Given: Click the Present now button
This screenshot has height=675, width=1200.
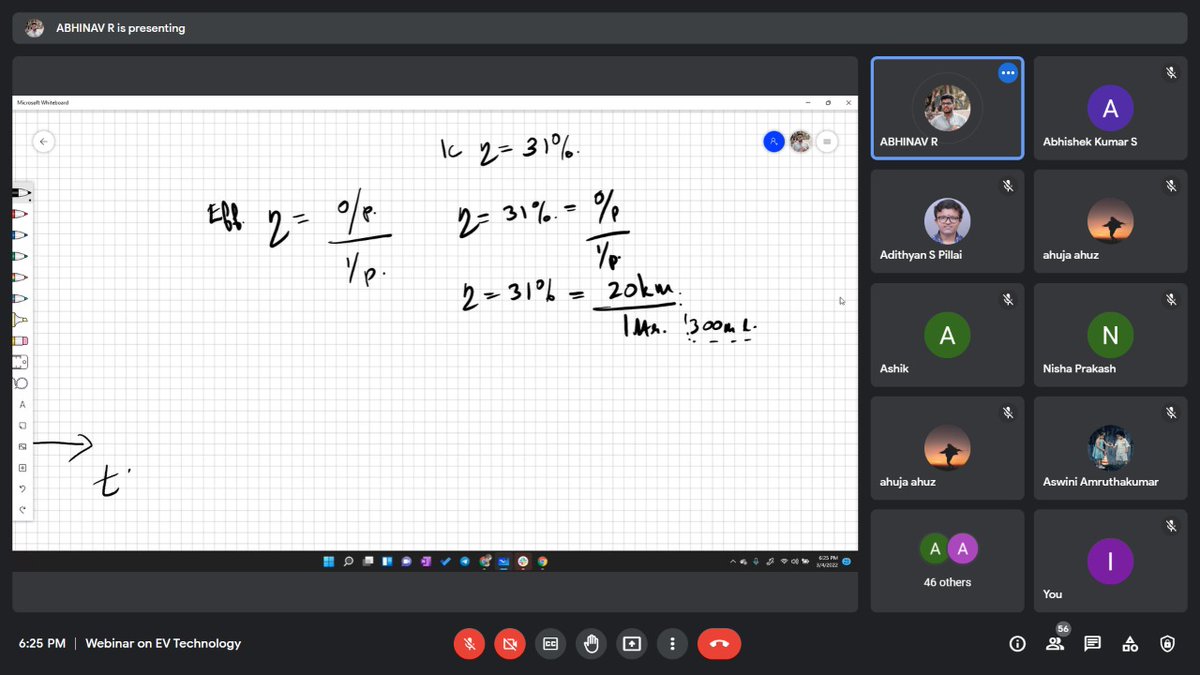Looking at the screenshot, I should [632, 644].
